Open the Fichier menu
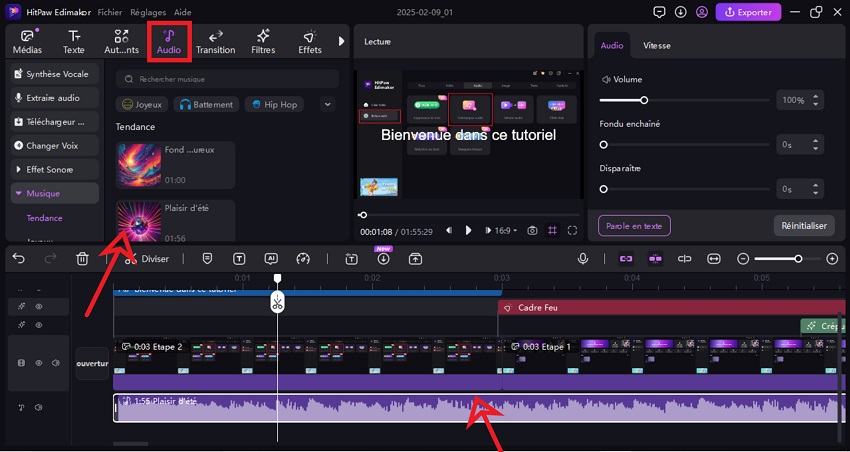 coord(110,12)
